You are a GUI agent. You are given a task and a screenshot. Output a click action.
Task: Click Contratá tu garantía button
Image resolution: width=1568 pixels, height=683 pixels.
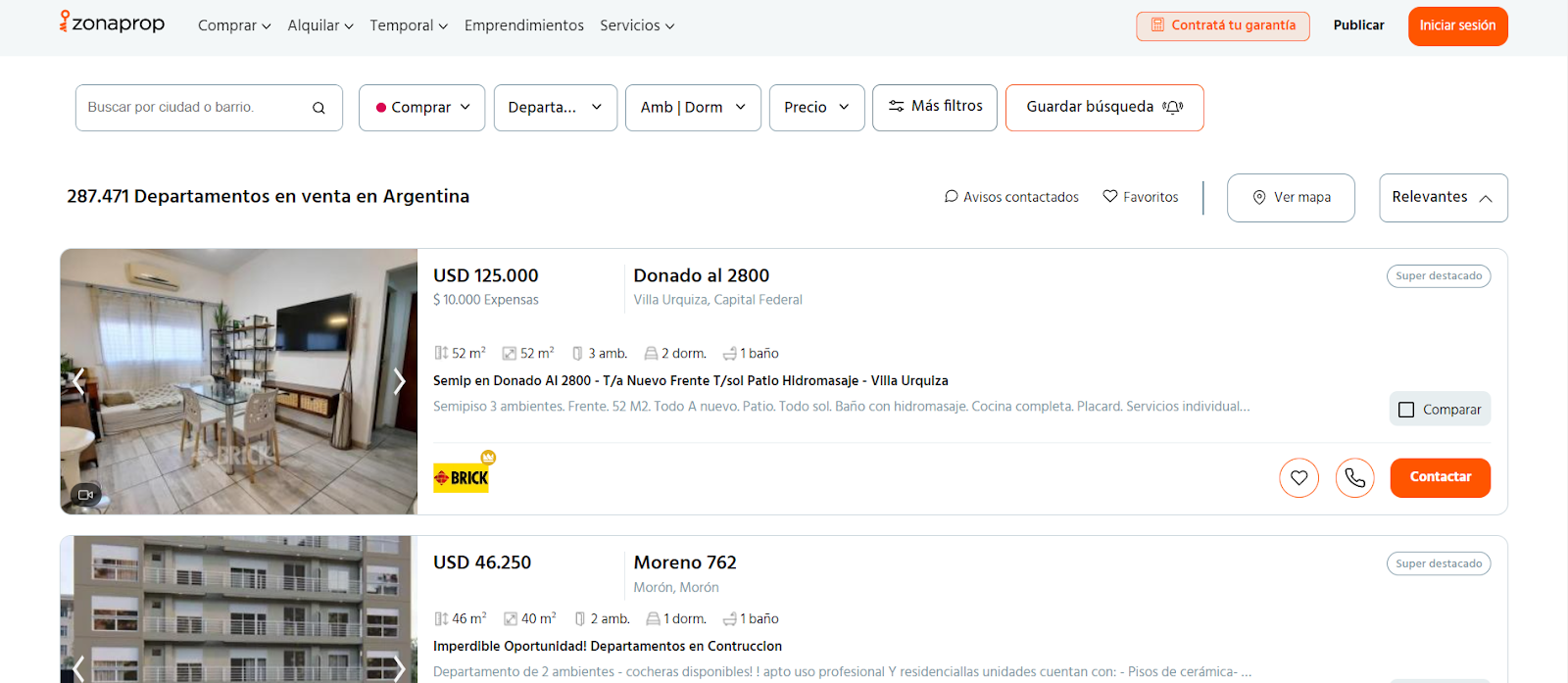click(1223, 26)
